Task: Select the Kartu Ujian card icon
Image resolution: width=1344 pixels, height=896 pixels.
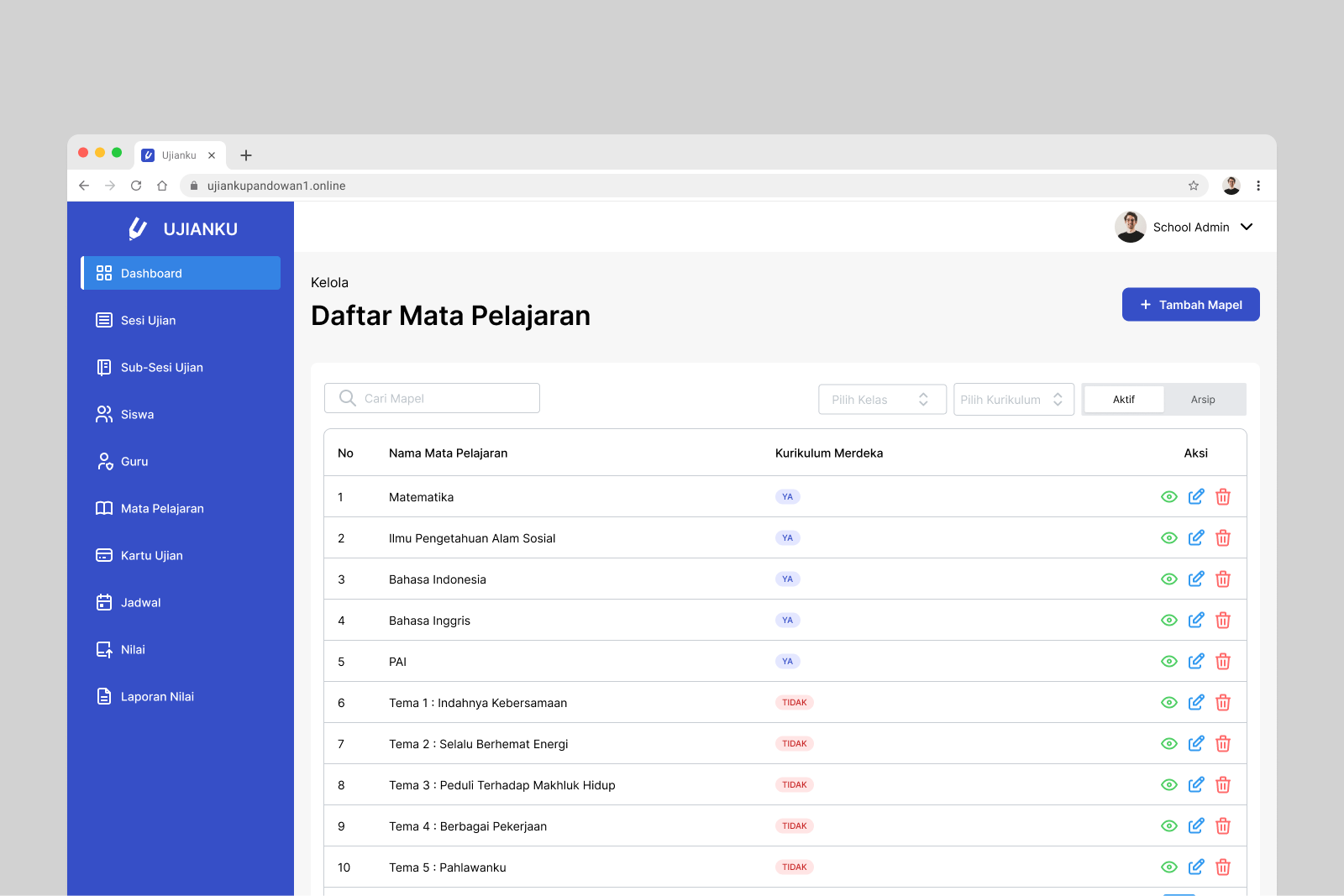Action: tap(103, 555)
